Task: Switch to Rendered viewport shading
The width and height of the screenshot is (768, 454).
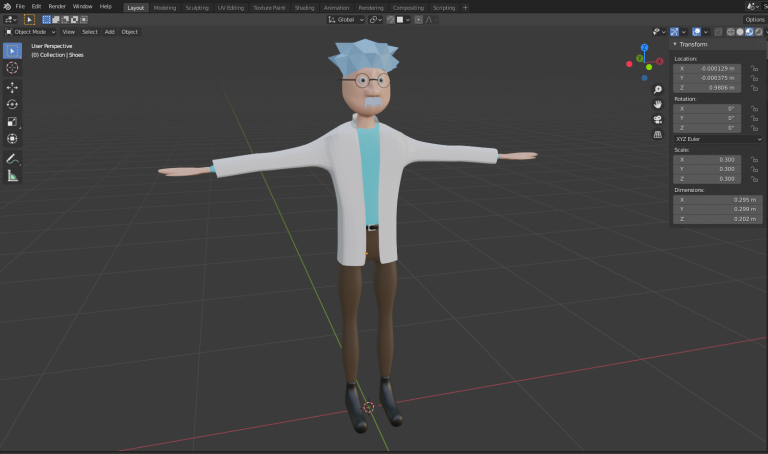Action: click(x=759, y=32)
